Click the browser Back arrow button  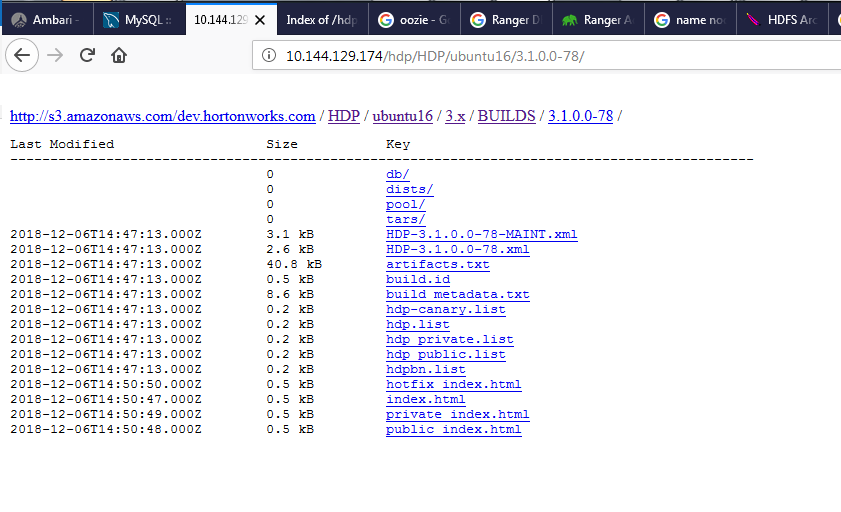22,55
